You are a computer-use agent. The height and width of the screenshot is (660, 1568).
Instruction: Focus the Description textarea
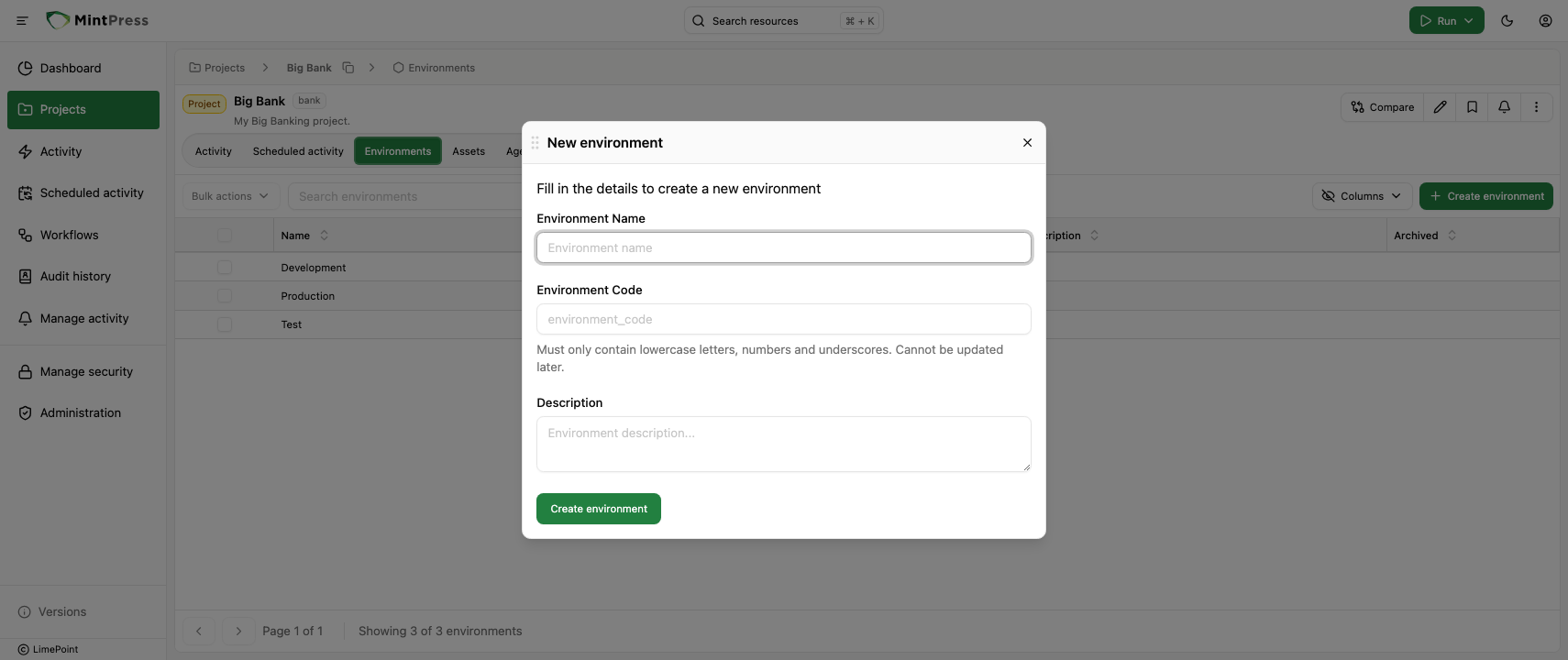point(784,445)
